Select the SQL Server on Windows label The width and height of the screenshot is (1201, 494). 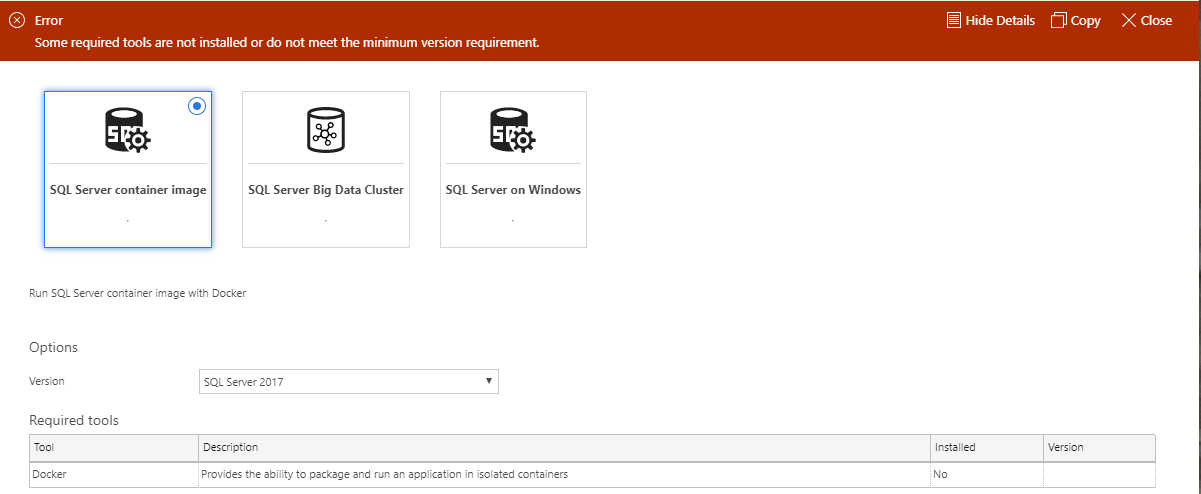[513, 190]
